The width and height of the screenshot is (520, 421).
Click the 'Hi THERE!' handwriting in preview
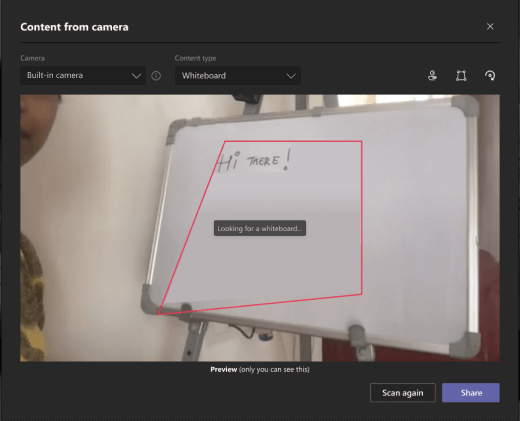[254, 160]
